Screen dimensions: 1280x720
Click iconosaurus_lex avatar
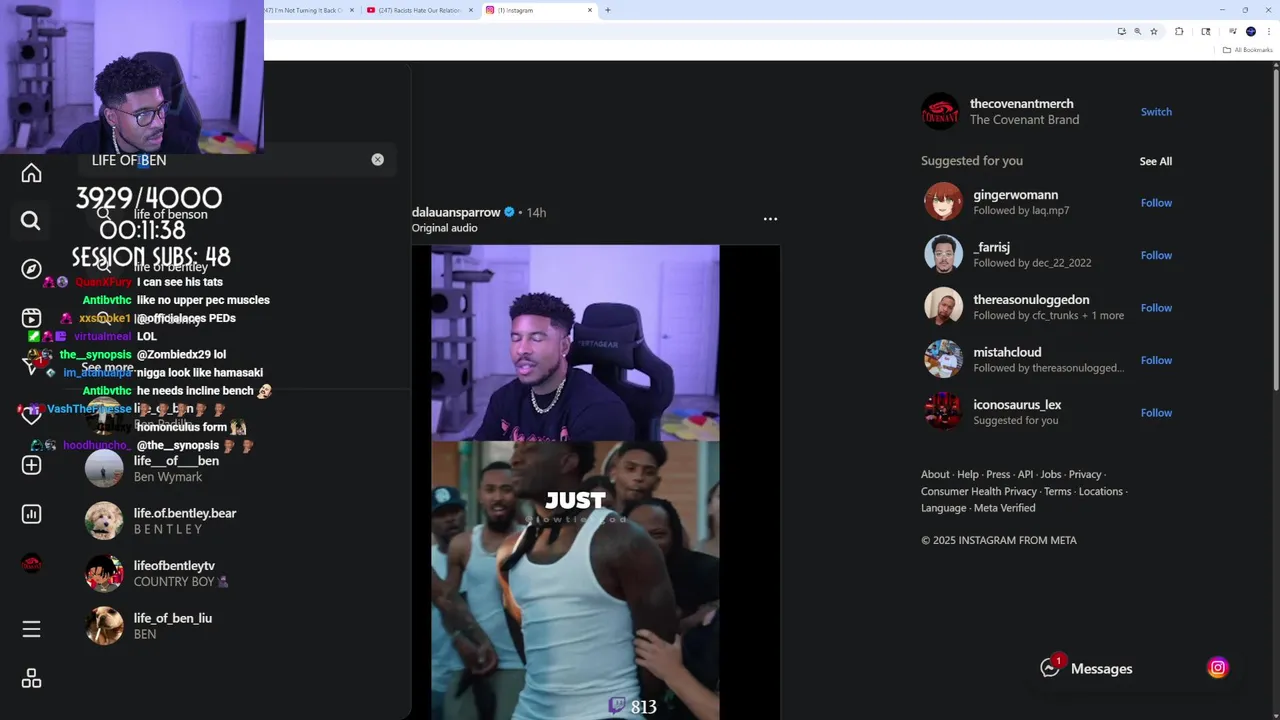tap(943, 412)
